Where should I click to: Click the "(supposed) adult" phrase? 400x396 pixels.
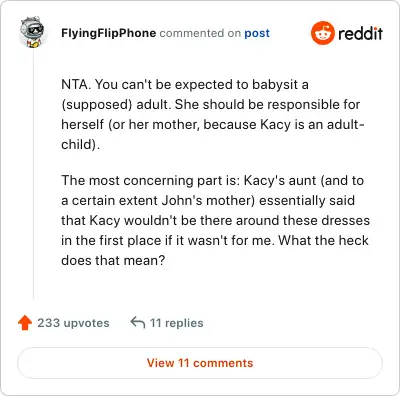[x=116, y=105]
